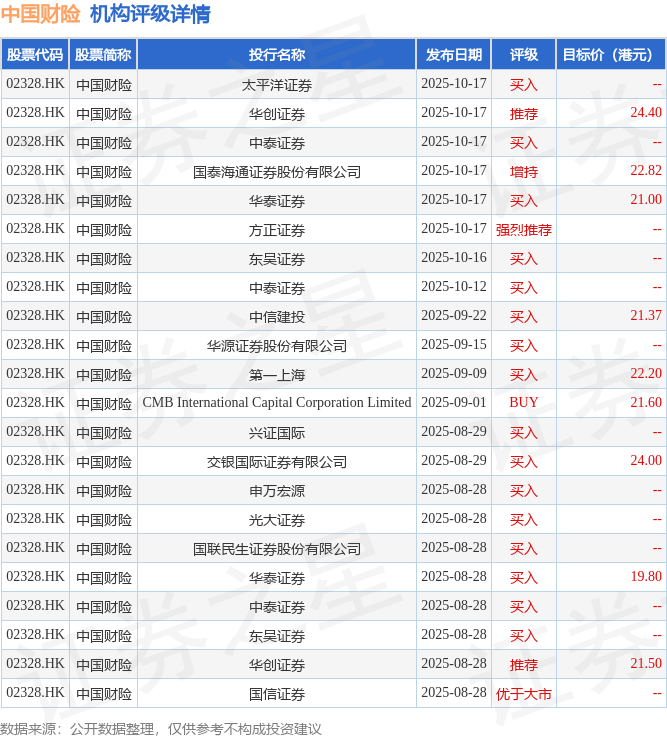667x738 pixels.
Task: Click the 发布日期 column header
Action: (454, 55)
